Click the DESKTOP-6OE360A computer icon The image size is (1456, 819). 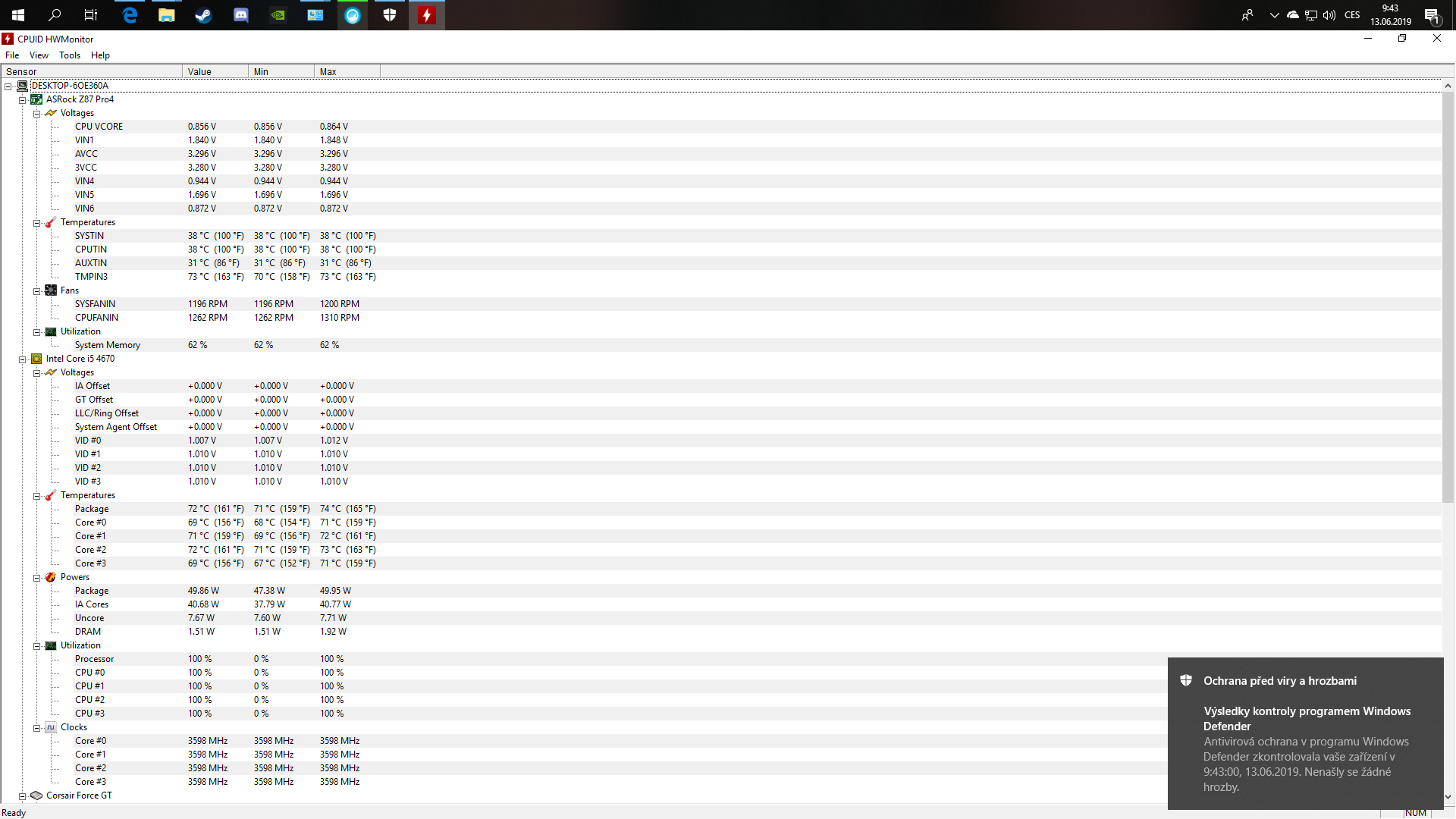click(x=23, y=86)
